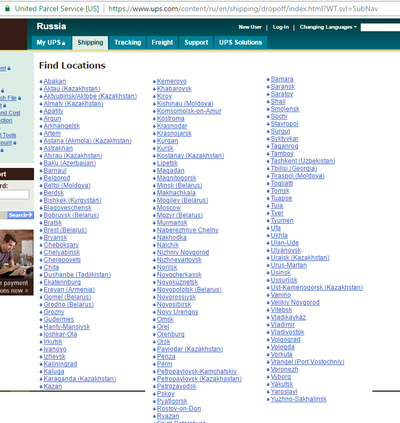Screen dimensions: 400x423
Task: Open the Petropavlovsk-Kamchatskiy link
Action: coord(197,371)
